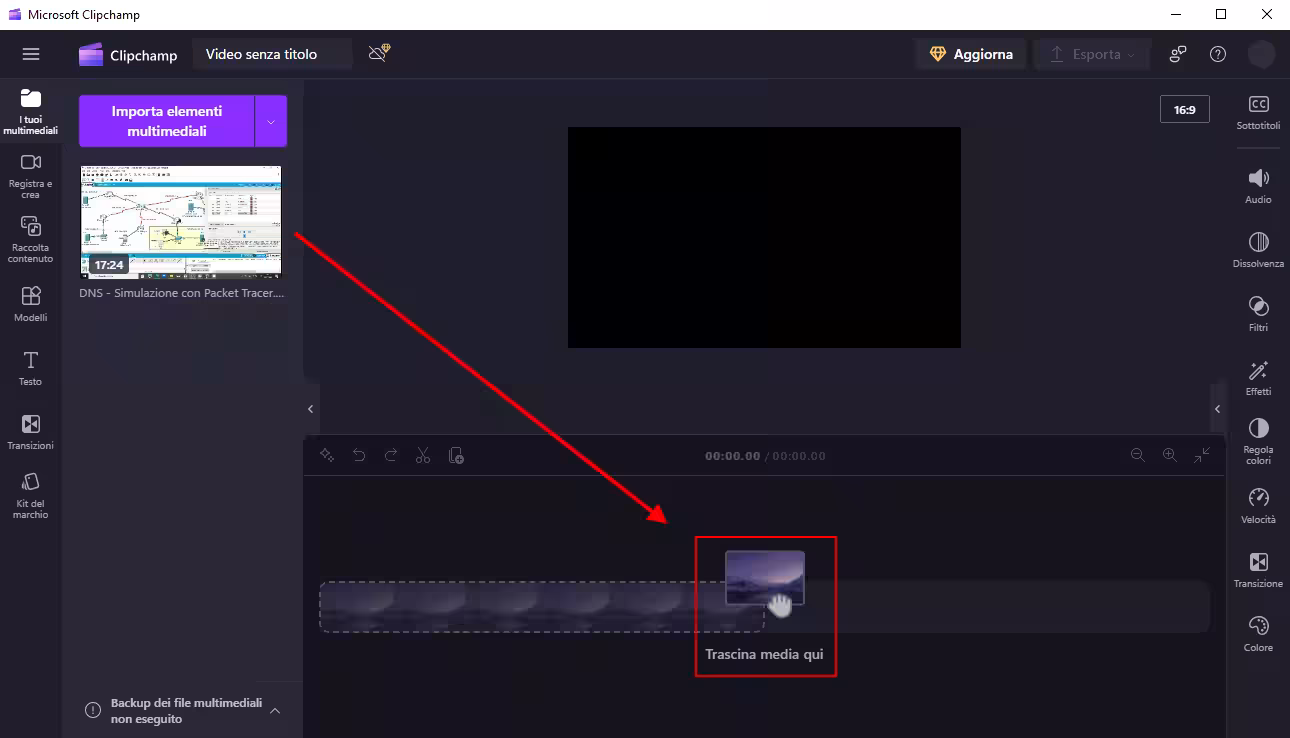
Task: Toggle timeline fit-to-screen zoom
Action: pyautogui.click(x=1201, y=455)
